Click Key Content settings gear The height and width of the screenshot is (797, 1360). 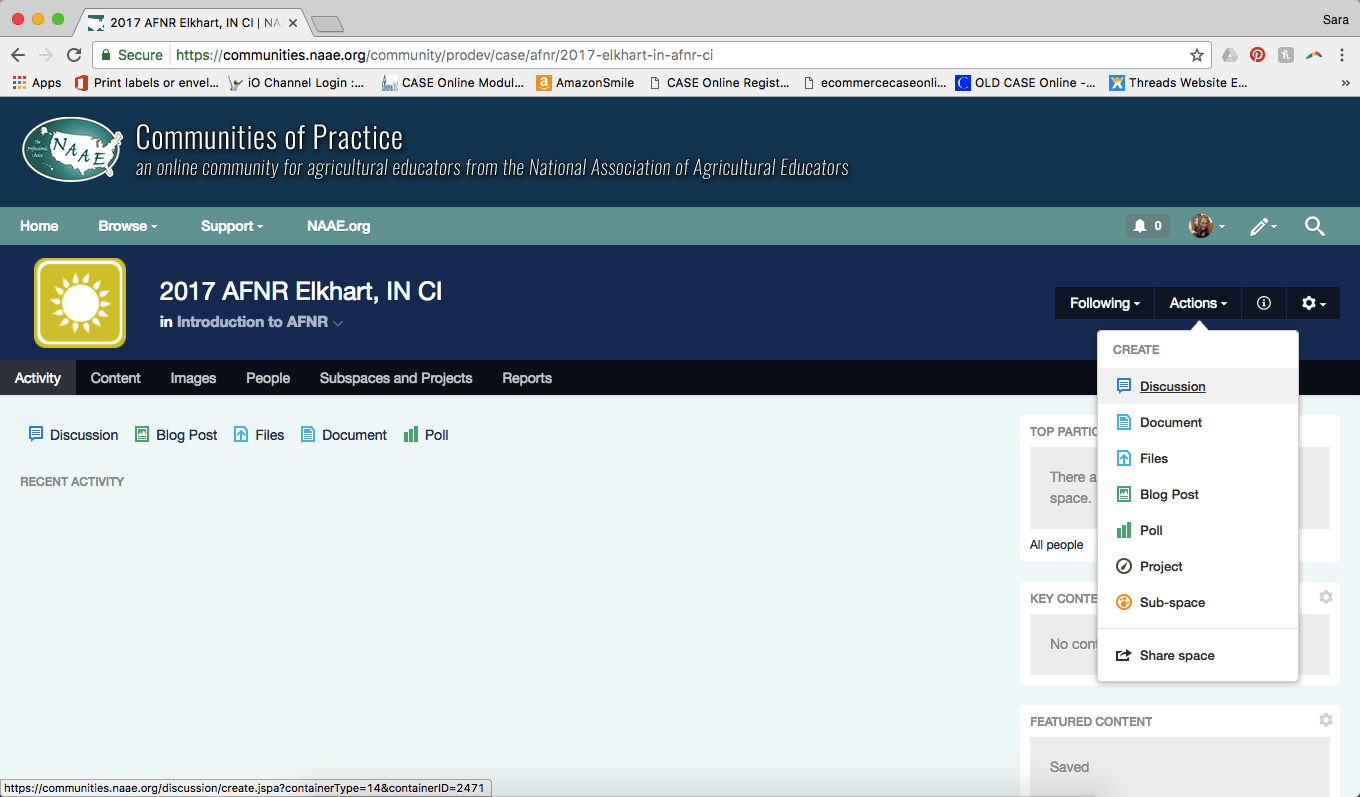click(x=1325, y=597)
